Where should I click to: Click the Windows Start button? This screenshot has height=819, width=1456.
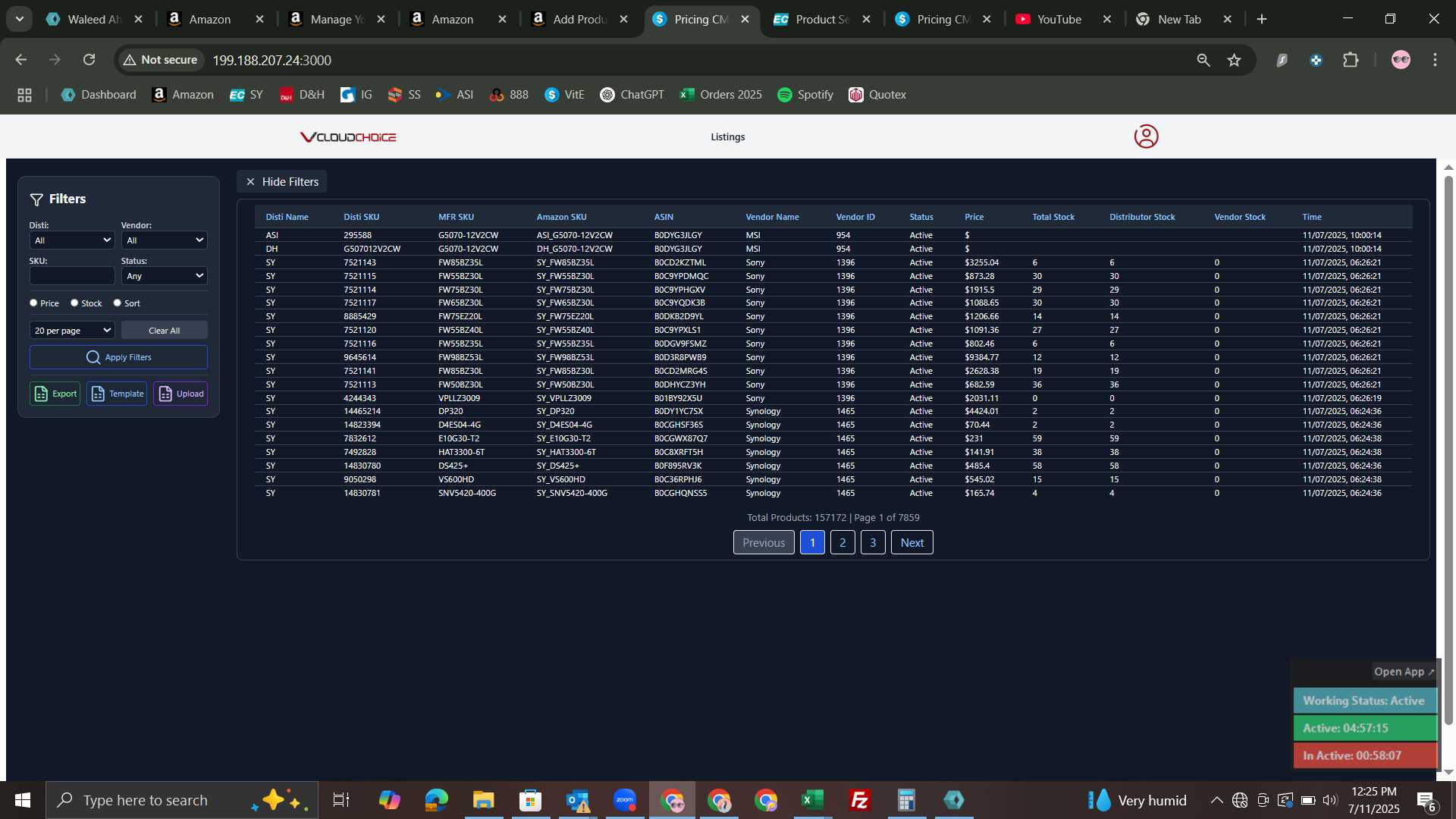tap(22, 800)
